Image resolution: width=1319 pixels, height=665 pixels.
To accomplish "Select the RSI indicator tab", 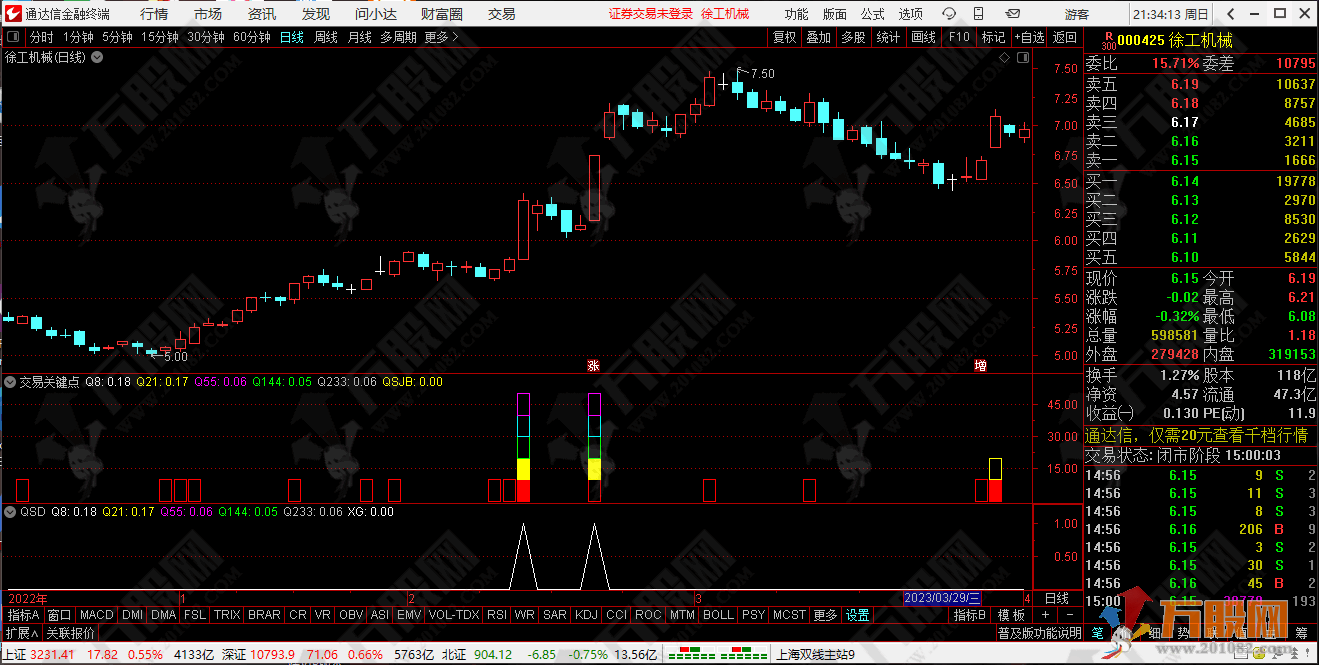I will pyautogui.click(x=496, y=615).
